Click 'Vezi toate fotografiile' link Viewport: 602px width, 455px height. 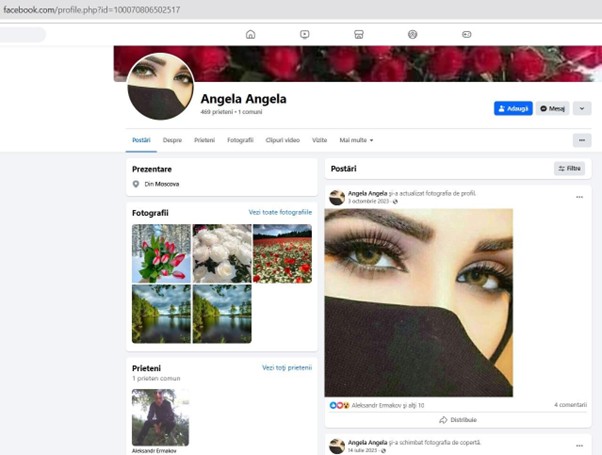[280, 212]
